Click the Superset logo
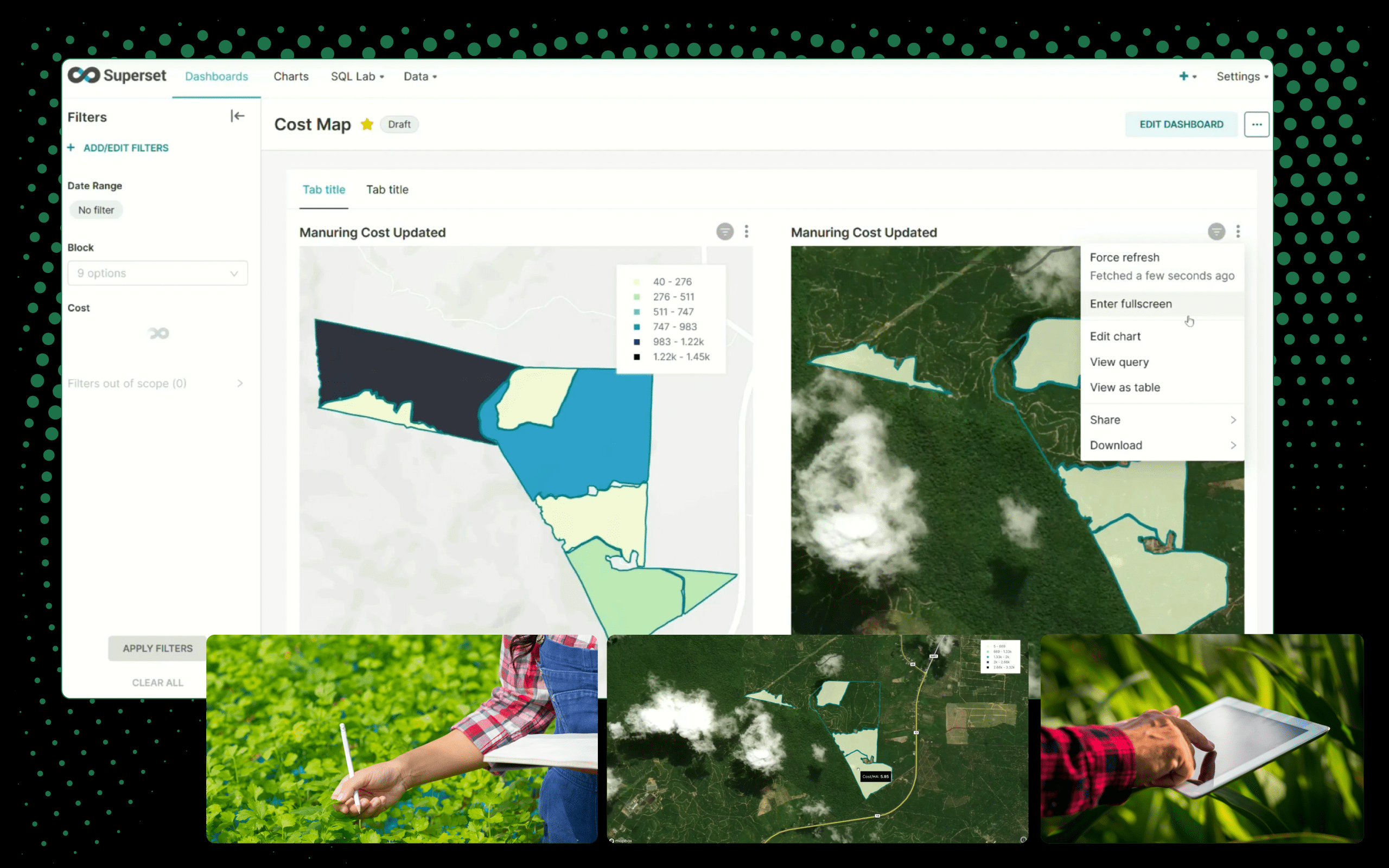Viewport: 1389px width, 868px height. [117, 76]
